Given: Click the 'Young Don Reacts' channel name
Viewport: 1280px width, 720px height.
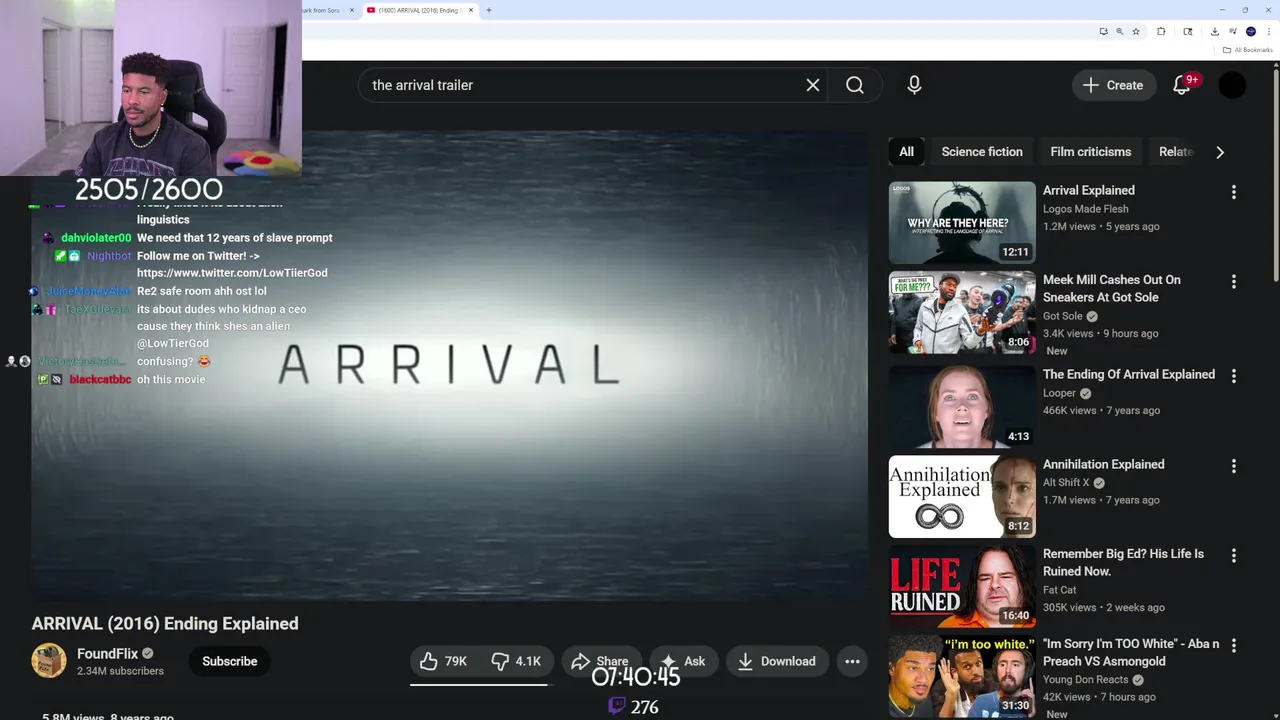Looking at the screenshot, I should pyautogui.click(x=1086, y=680).
